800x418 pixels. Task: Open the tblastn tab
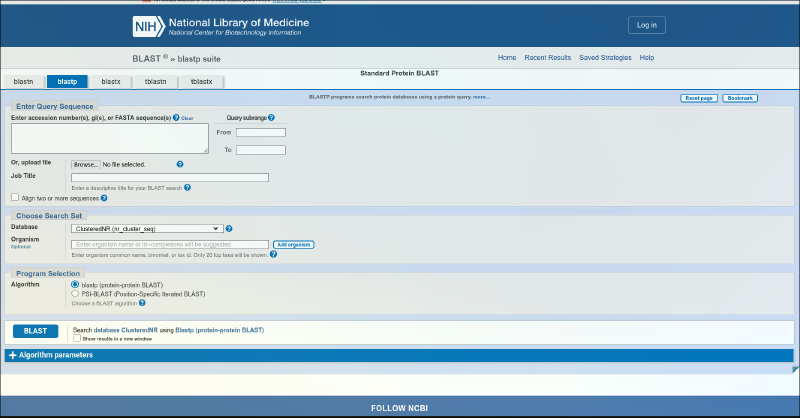click(x=156, y=82)
